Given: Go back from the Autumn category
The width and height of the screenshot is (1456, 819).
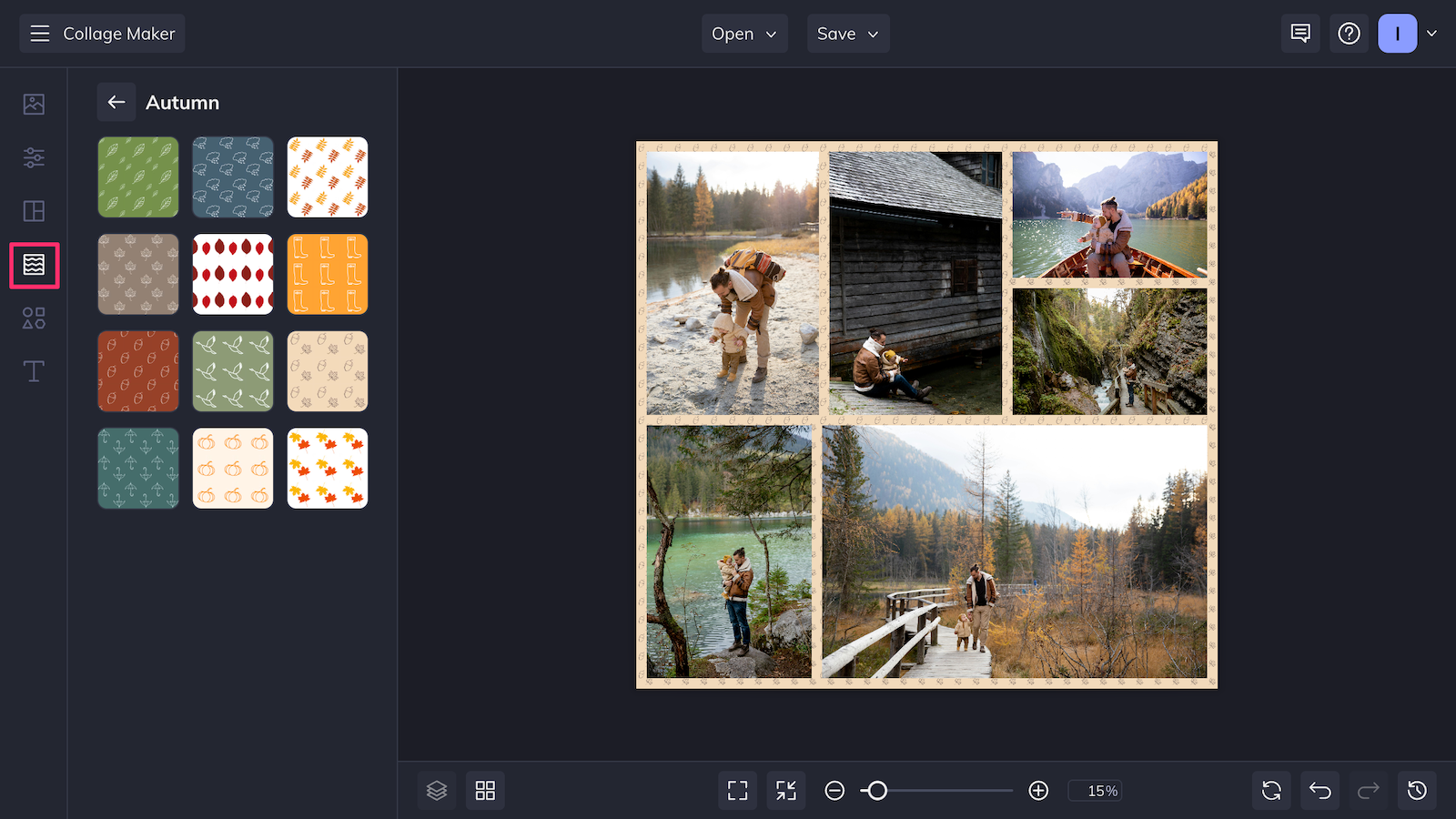Looking at the screenshot, I should click(116, 102).
